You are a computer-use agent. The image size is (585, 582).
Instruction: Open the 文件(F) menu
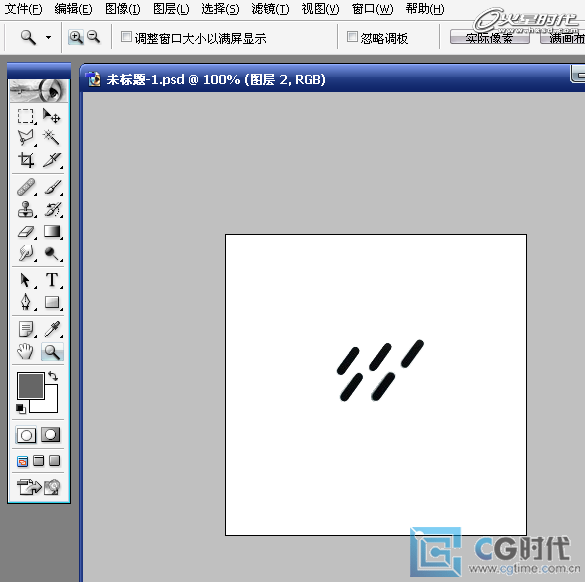pyautogui.click(x=23, y=9)
